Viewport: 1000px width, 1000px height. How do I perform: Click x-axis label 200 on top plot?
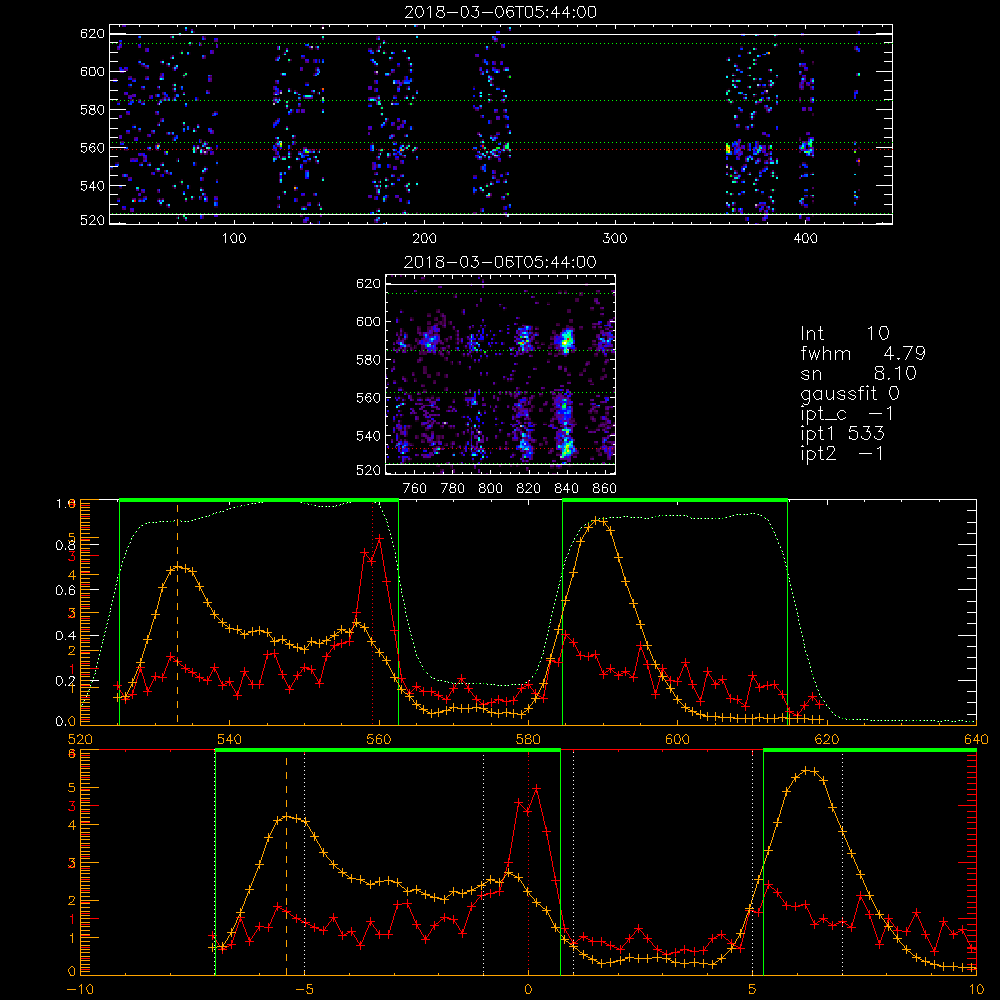pos(424,239)
